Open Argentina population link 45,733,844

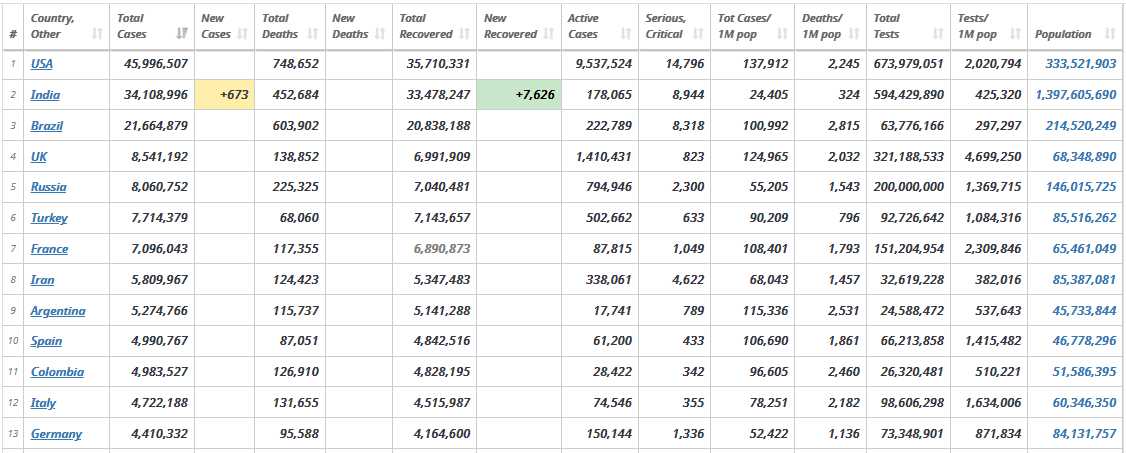pyautogui.click(x=1084, y=311)
